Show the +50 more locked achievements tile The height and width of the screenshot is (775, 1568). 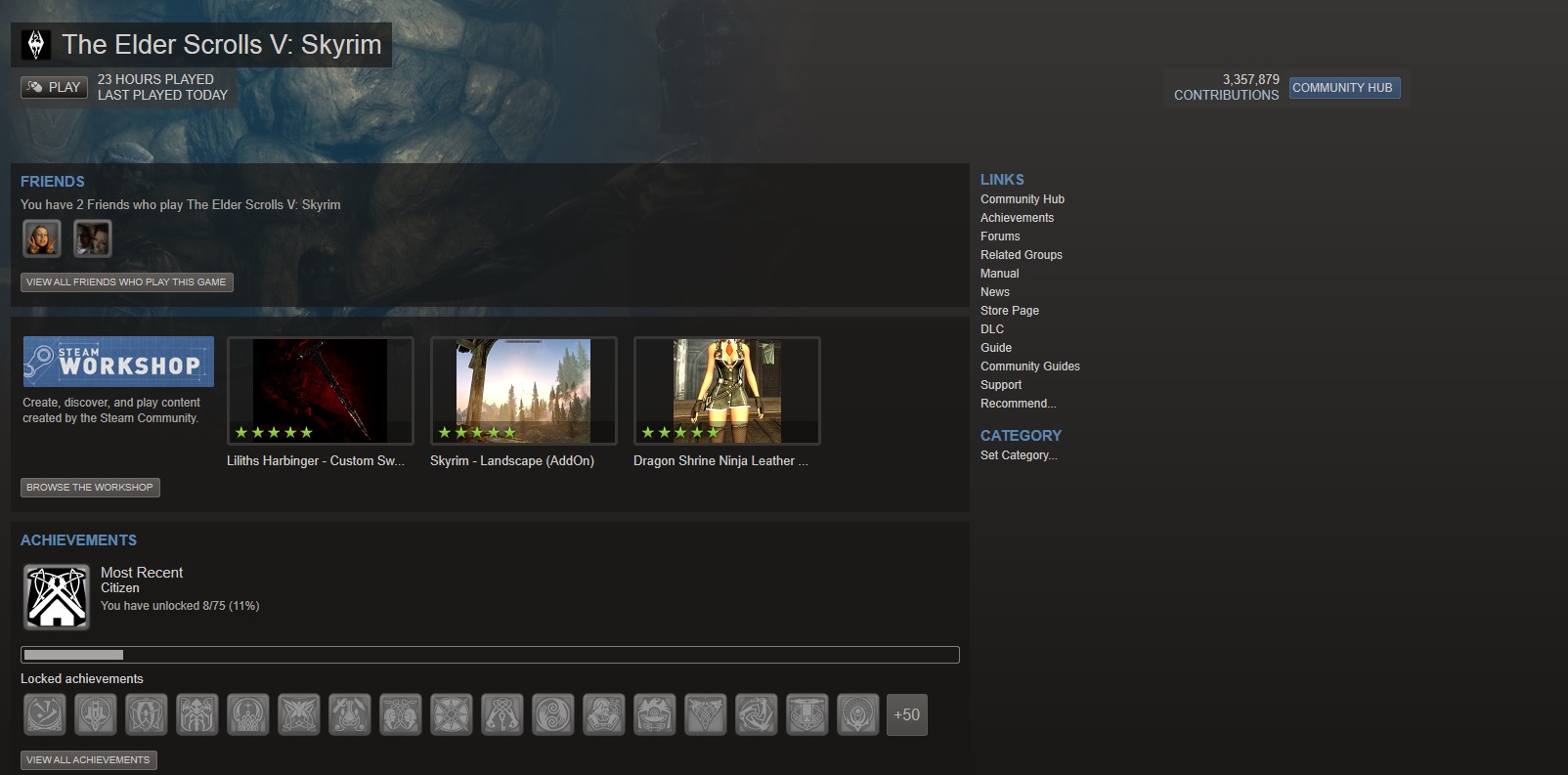(x=907, y=714)
